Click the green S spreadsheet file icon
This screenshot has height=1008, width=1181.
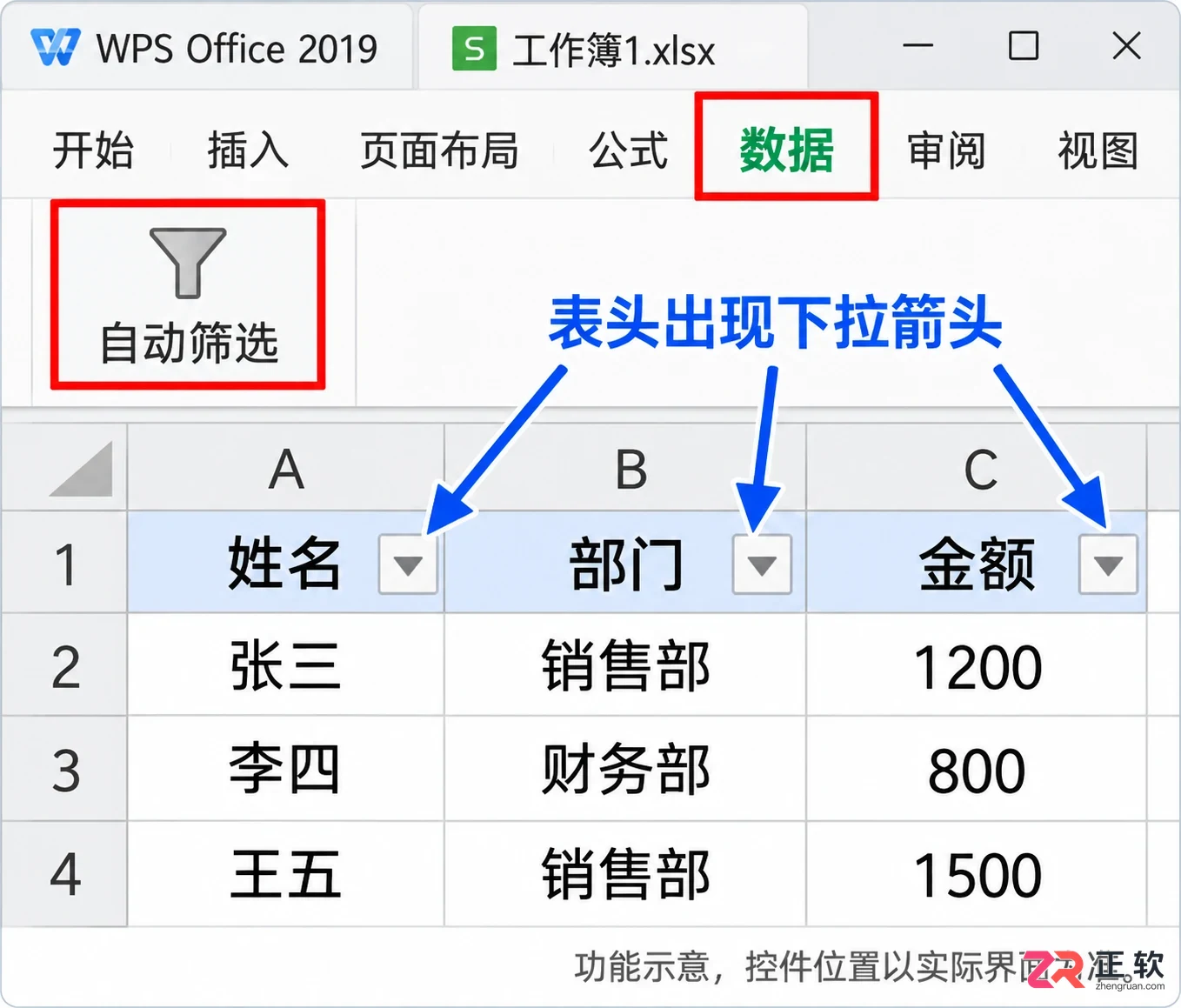(x=474, y=49)
